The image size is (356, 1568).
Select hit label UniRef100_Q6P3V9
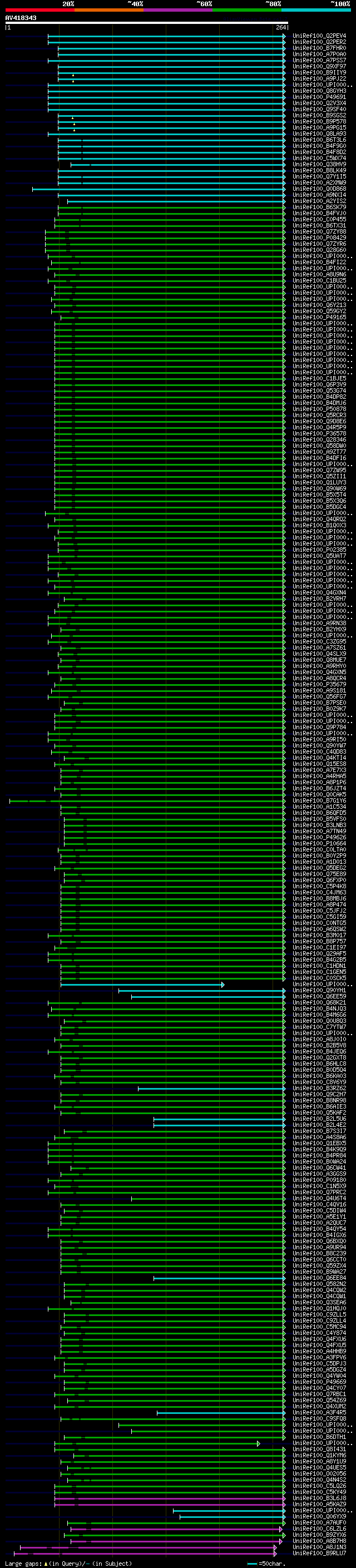pyautogui.click(x=319, y=384)
